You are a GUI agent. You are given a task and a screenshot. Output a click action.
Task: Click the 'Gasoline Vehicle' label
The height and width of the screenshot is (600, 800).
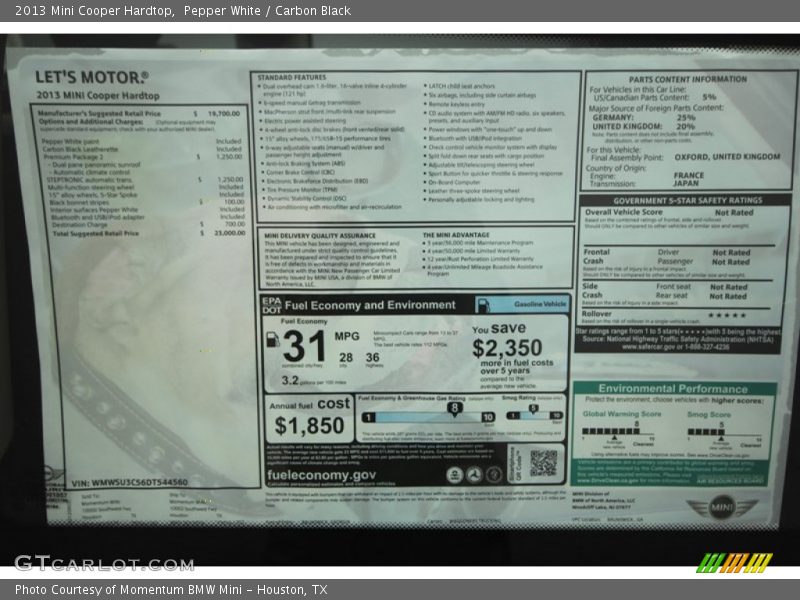540,304
